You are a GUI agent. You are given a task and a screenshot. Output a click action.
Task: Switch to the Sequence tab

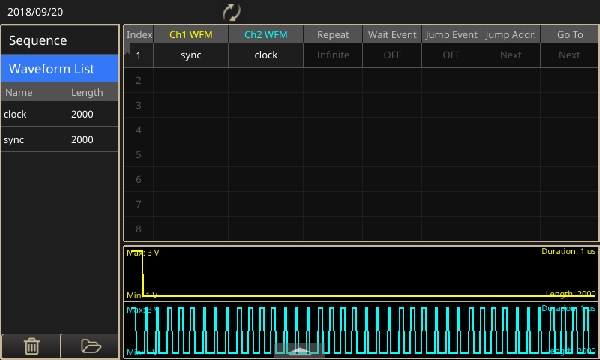60,41
